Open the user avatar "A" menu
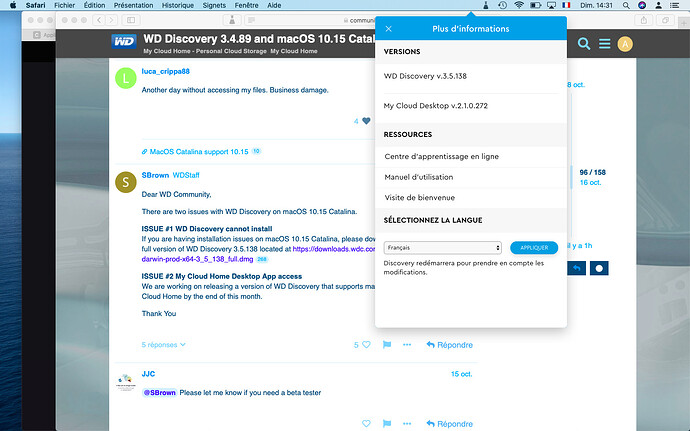 click(x=625, y=44)
